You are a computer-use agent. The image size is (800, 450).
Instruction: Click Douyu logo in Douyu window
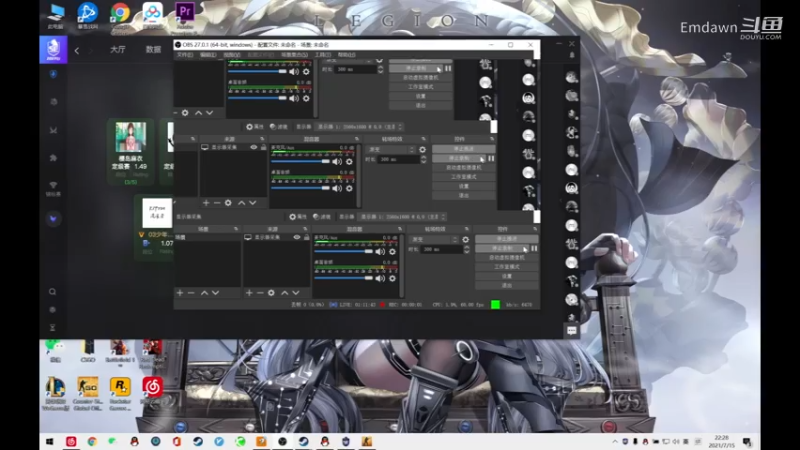pos(53,49)
